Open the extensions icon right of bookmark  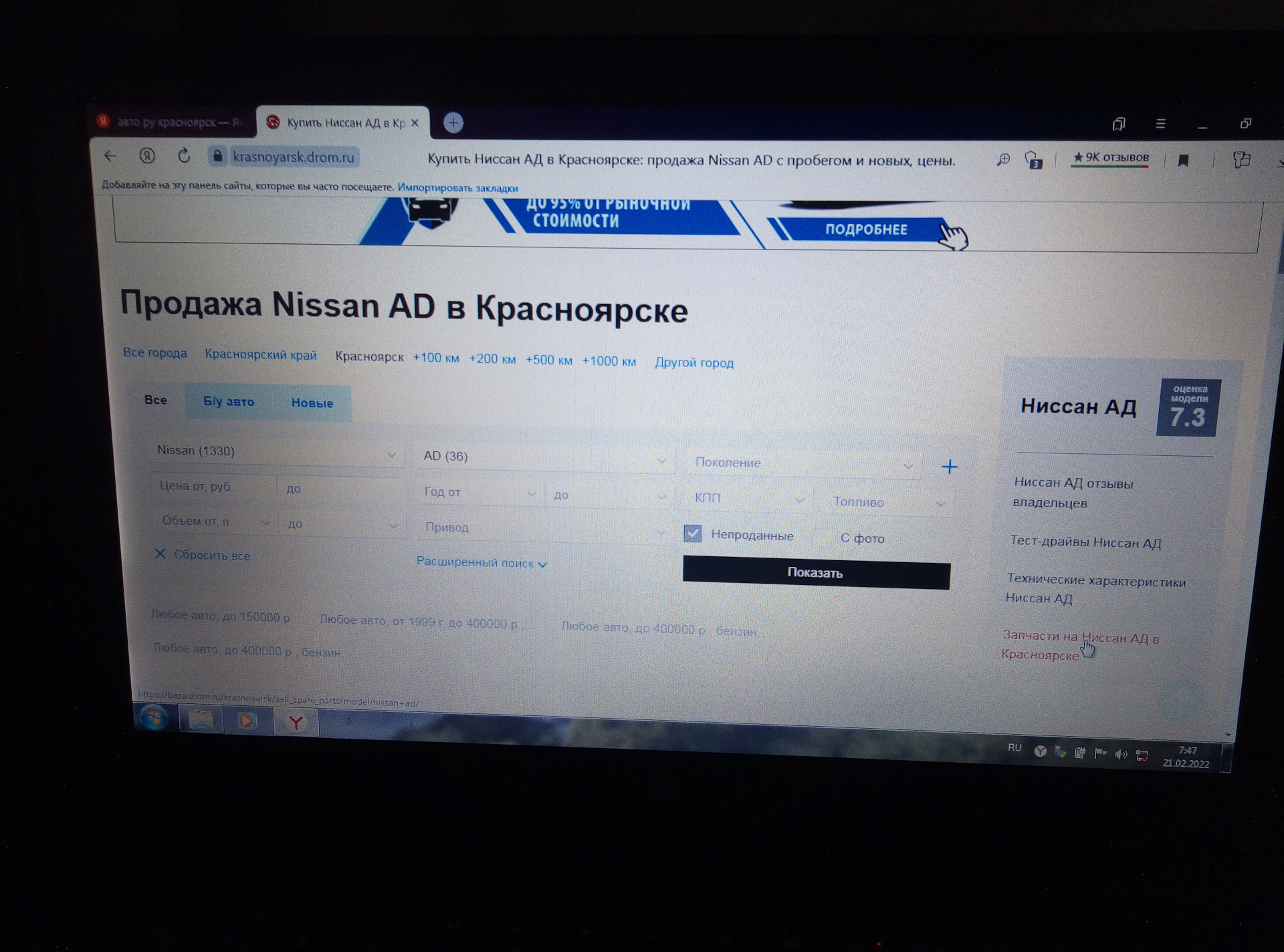1241,160
